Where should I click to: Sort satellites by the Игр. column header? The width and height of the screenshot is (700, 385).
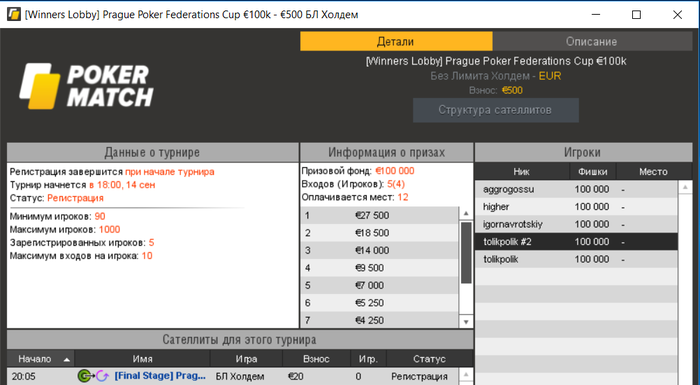368,359
